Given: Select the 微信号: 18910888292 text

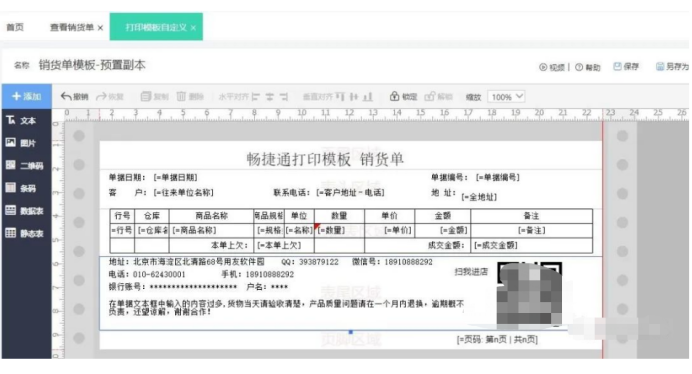Looking at the screenshot, I should (392, 262).
